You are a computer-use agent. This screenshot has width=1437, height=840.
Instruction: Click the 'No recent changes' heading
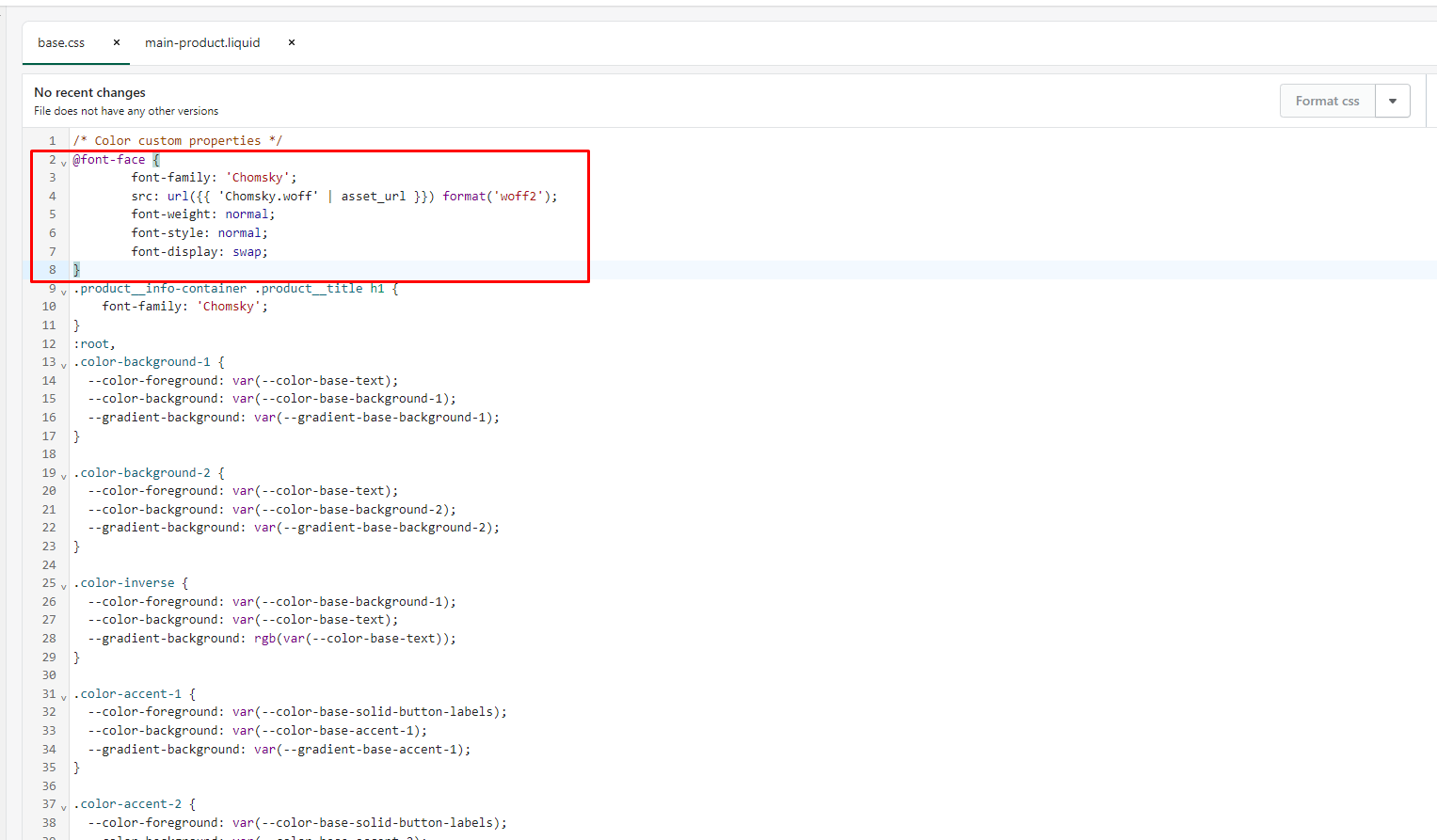tap(89, 92)
